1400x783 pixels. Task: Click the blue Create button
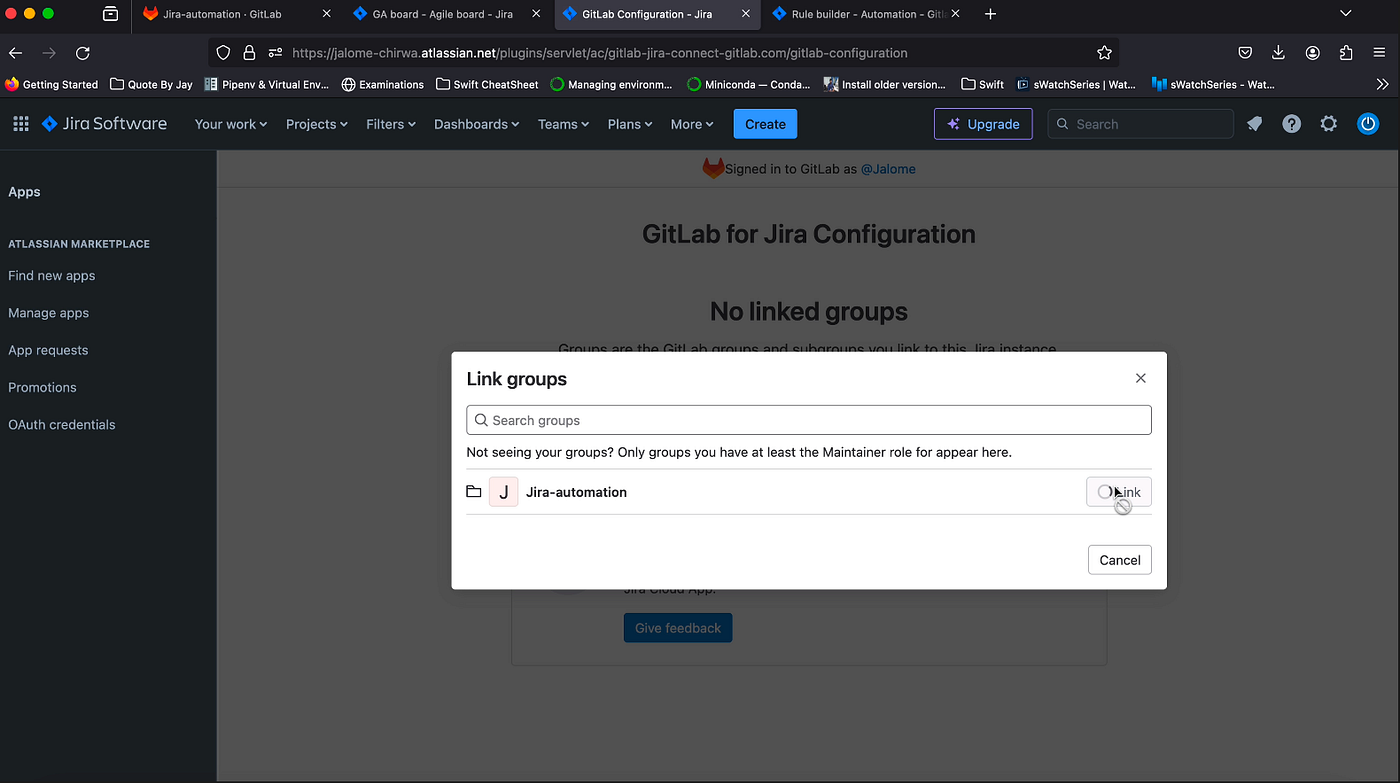point(765,124)
